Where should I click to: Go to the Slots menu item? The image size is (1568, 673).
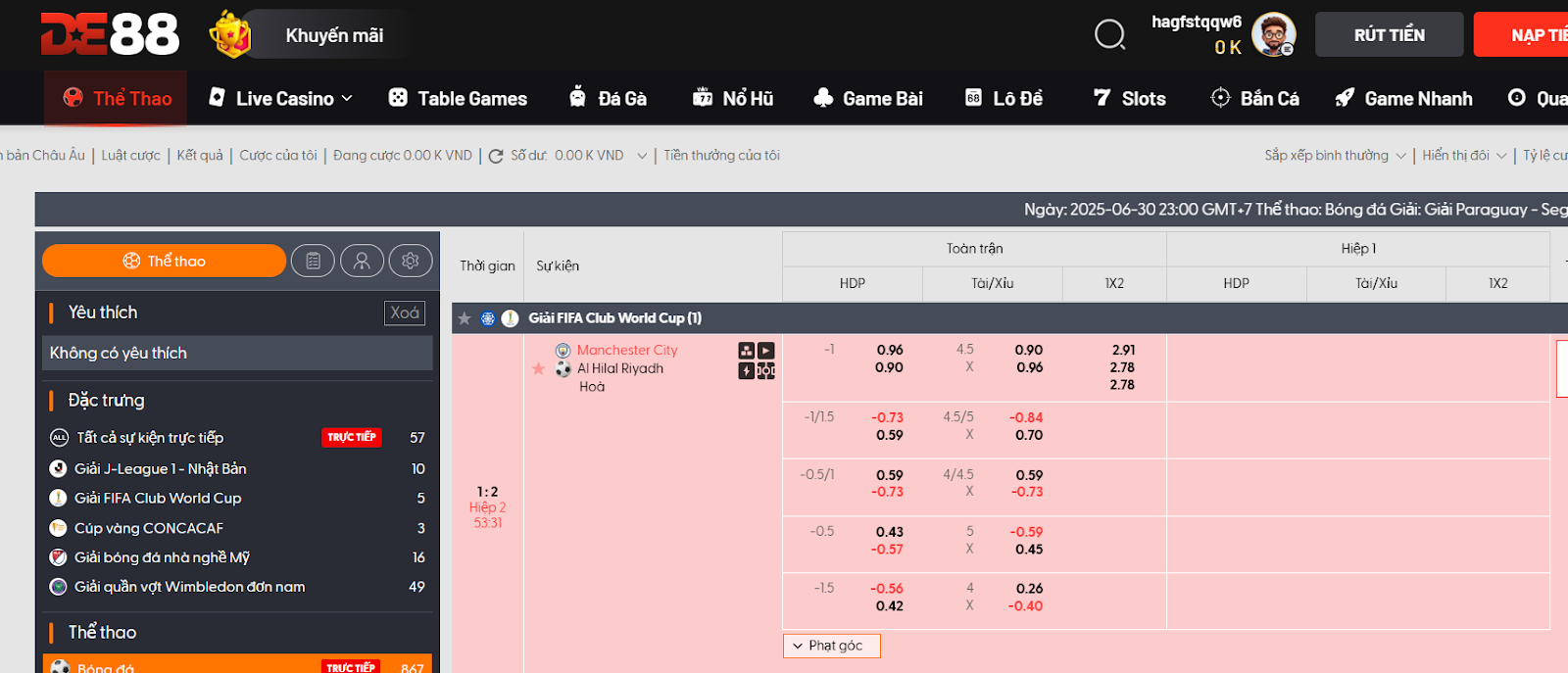(1130, 99)
